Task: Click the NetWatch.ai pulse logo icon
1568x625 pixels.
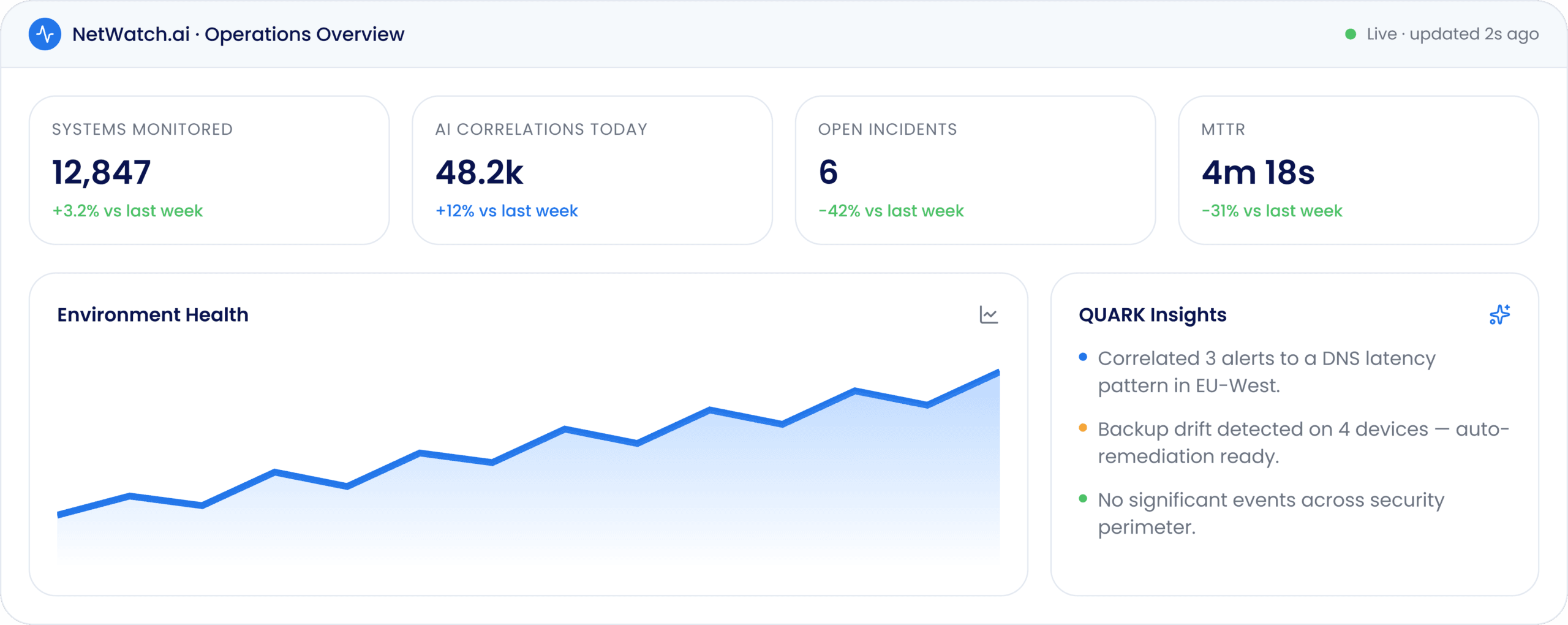Action: tap(45, 34)
